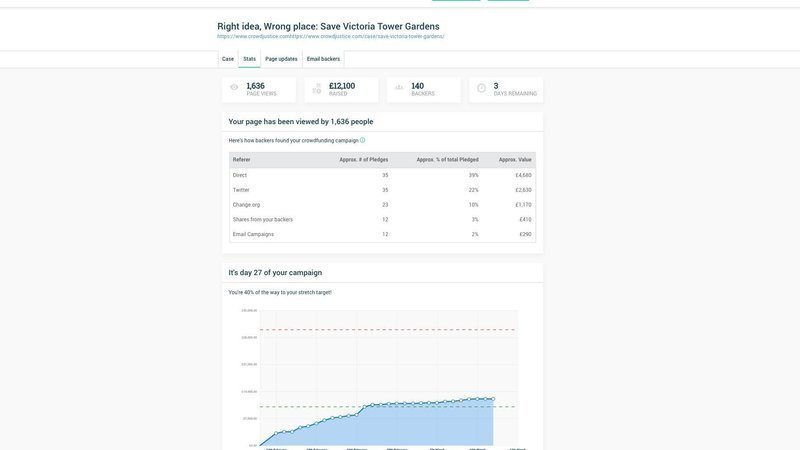Image resolution: width=800 pixels, height=450 pixels.
Task: Click the money raised icon
Action: click(x=317, y=89)
